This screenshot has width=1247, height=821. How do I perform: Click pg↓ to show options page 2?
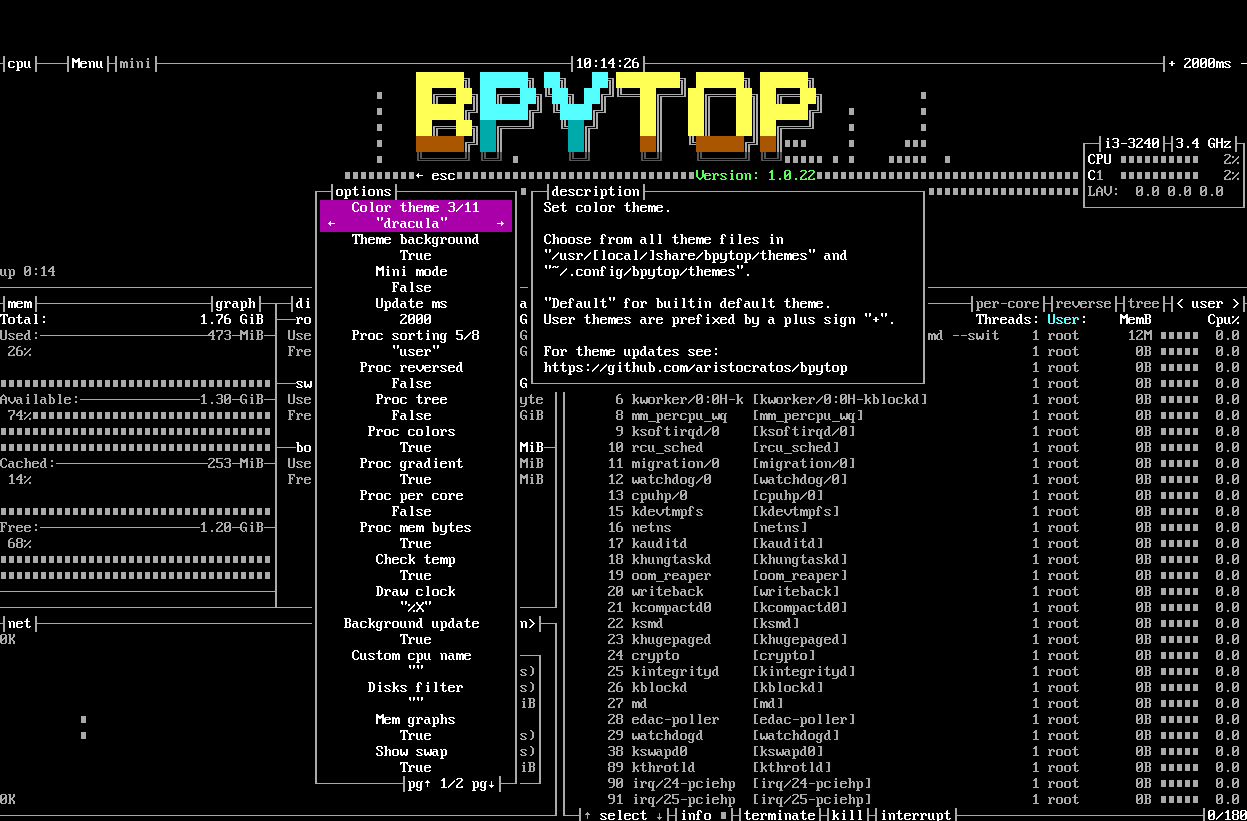(x=484, y=785)
